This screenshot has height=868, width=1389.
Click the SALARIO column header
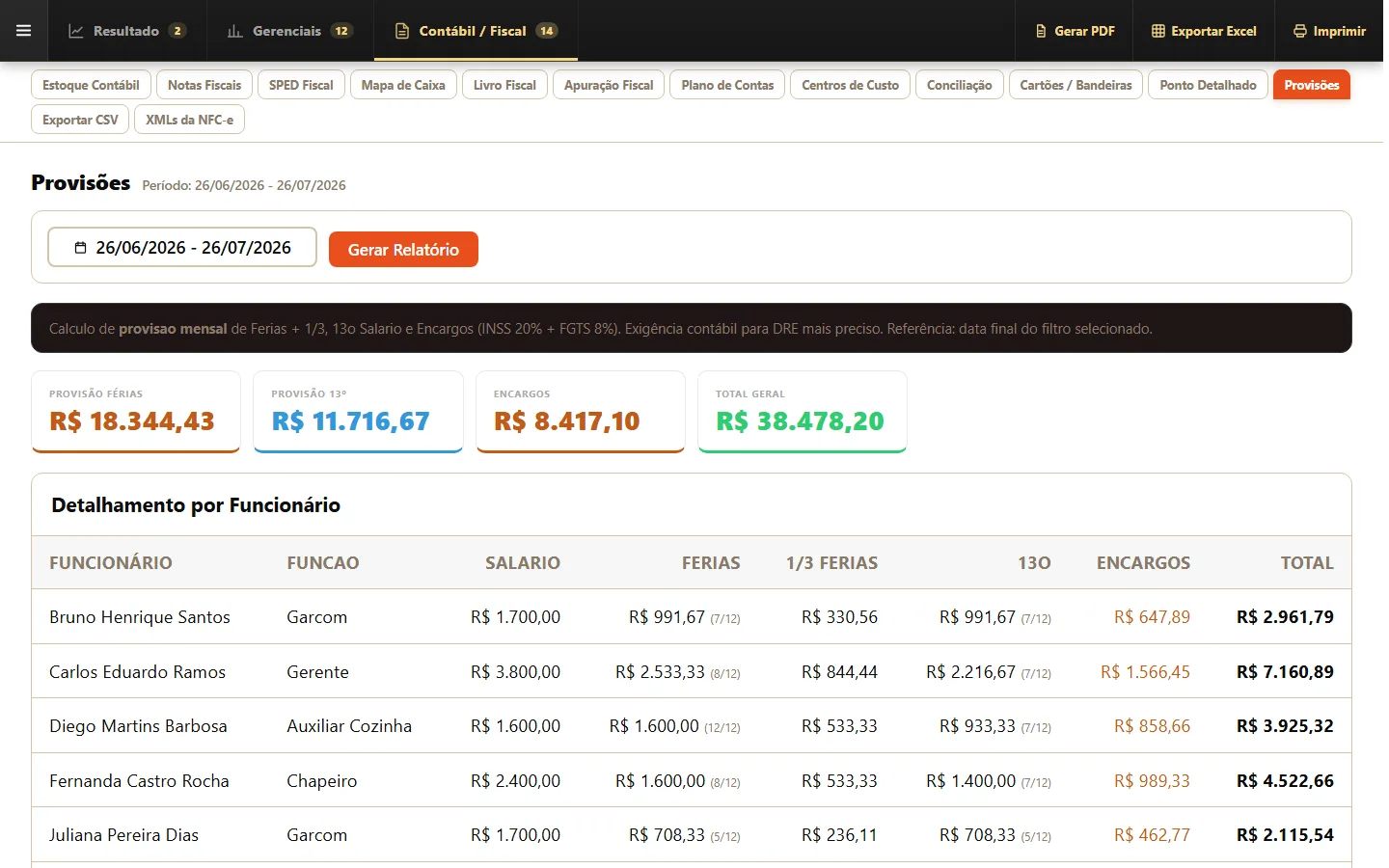[523, 562]
